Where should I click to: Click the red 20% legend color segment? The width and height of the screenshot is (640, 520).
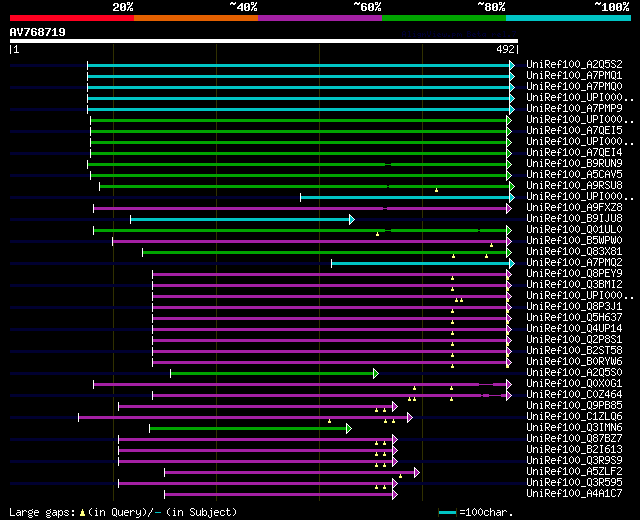pos(72,18)
